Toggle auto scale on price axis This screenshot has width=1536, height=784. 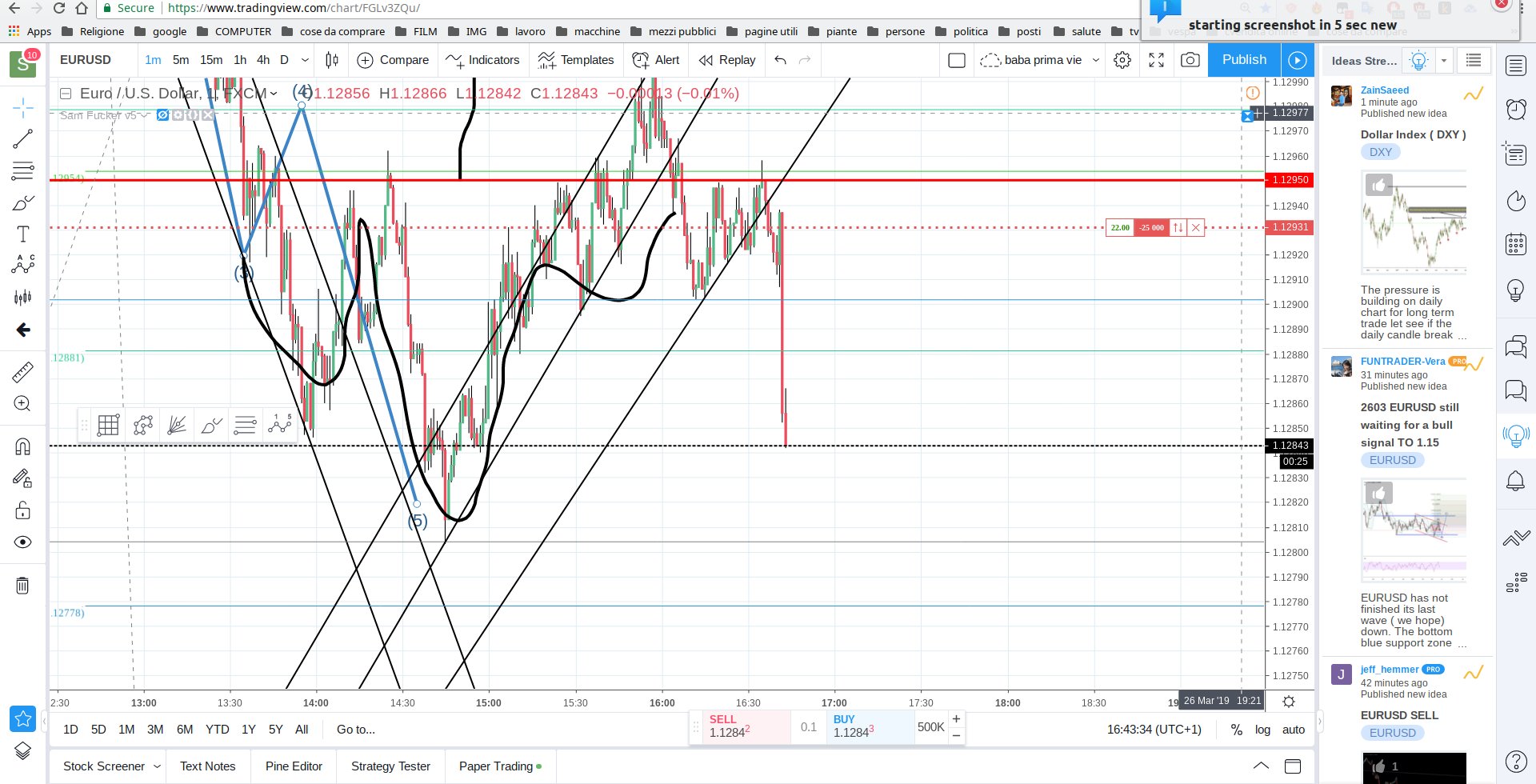click(x=1294, y=730)
